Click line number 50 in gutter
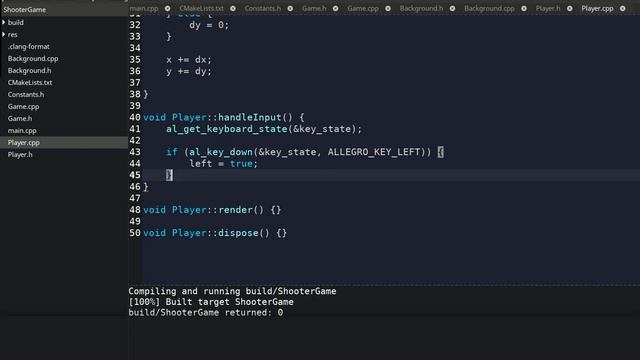The image size is (640, 360). [x=135, y=233]
